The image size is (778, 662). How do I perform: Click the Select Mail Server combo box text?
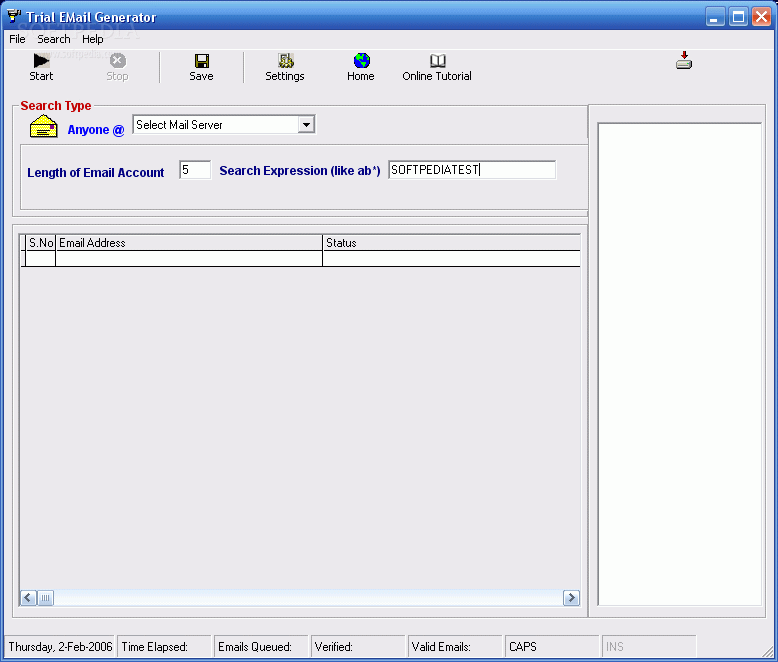(179, 125)
